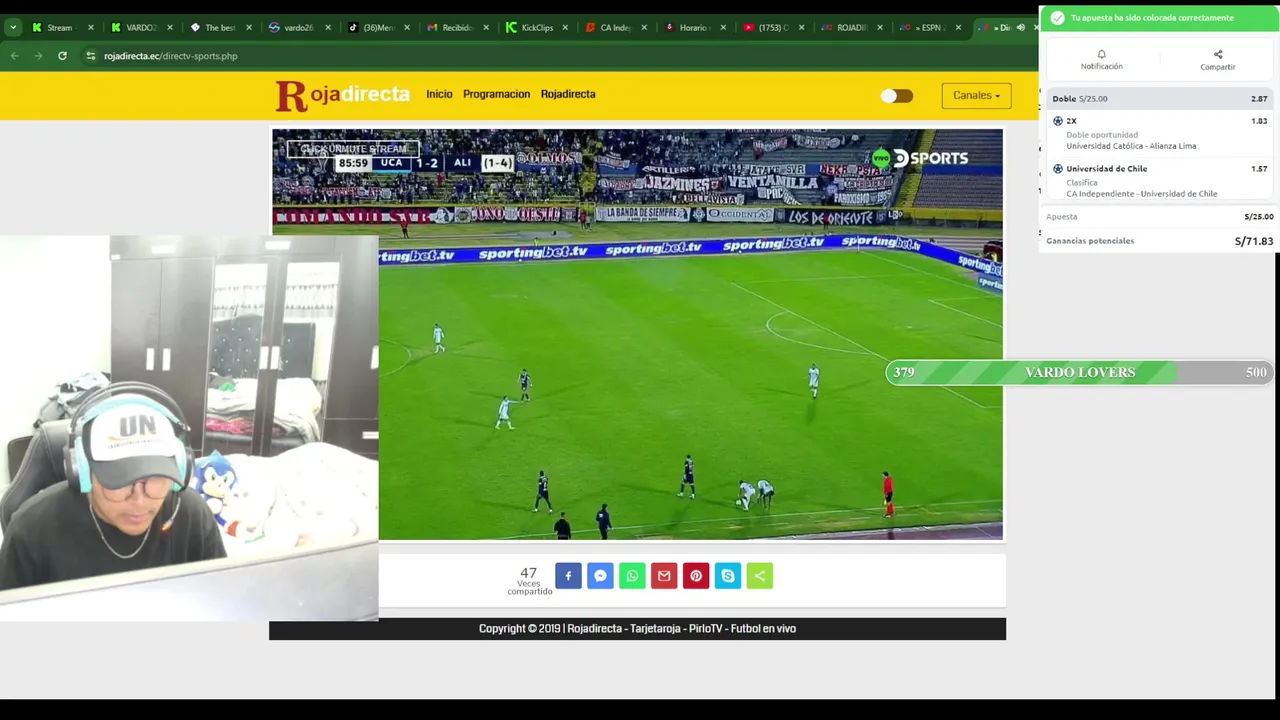Open the Programacion menu item
This screenshot has height=720, width=1280.
coord(496,94)
